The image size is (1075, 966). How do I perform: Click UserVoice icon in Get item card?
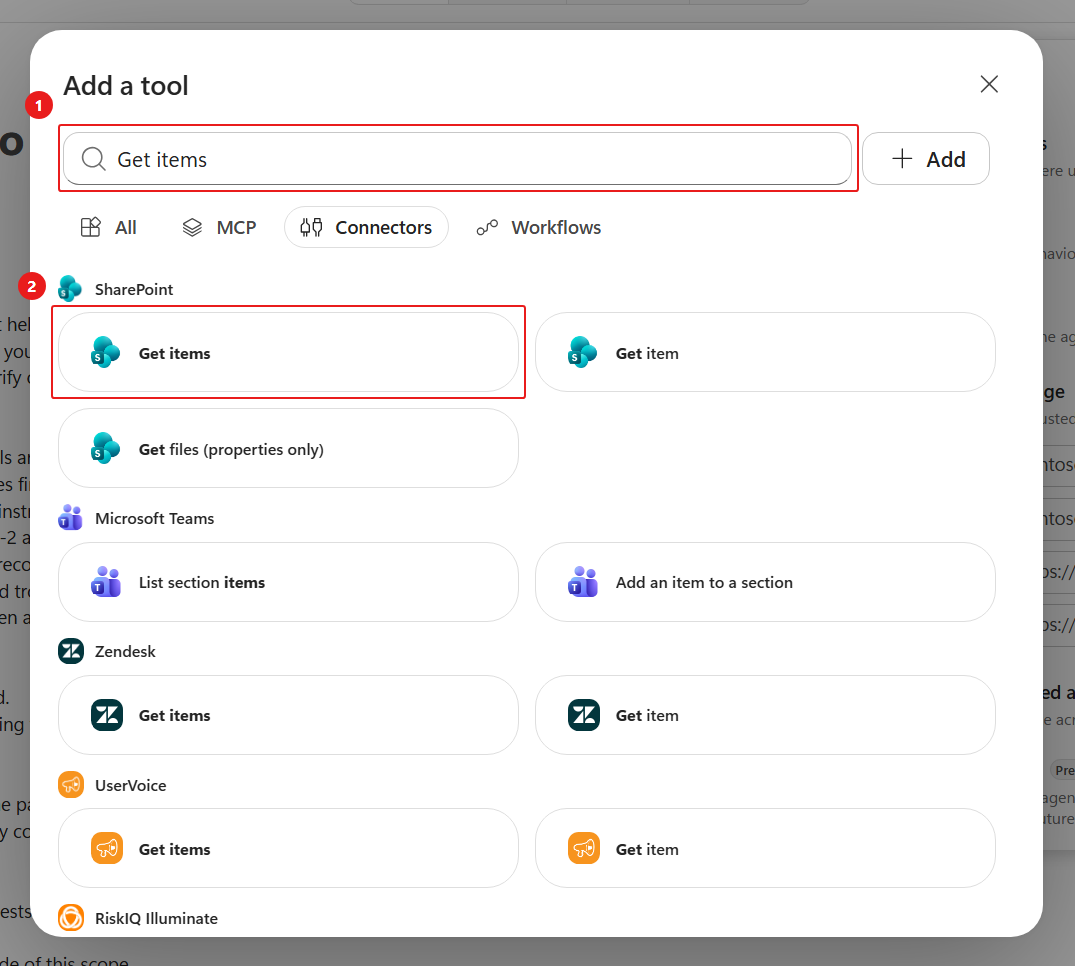coord(584,848)
